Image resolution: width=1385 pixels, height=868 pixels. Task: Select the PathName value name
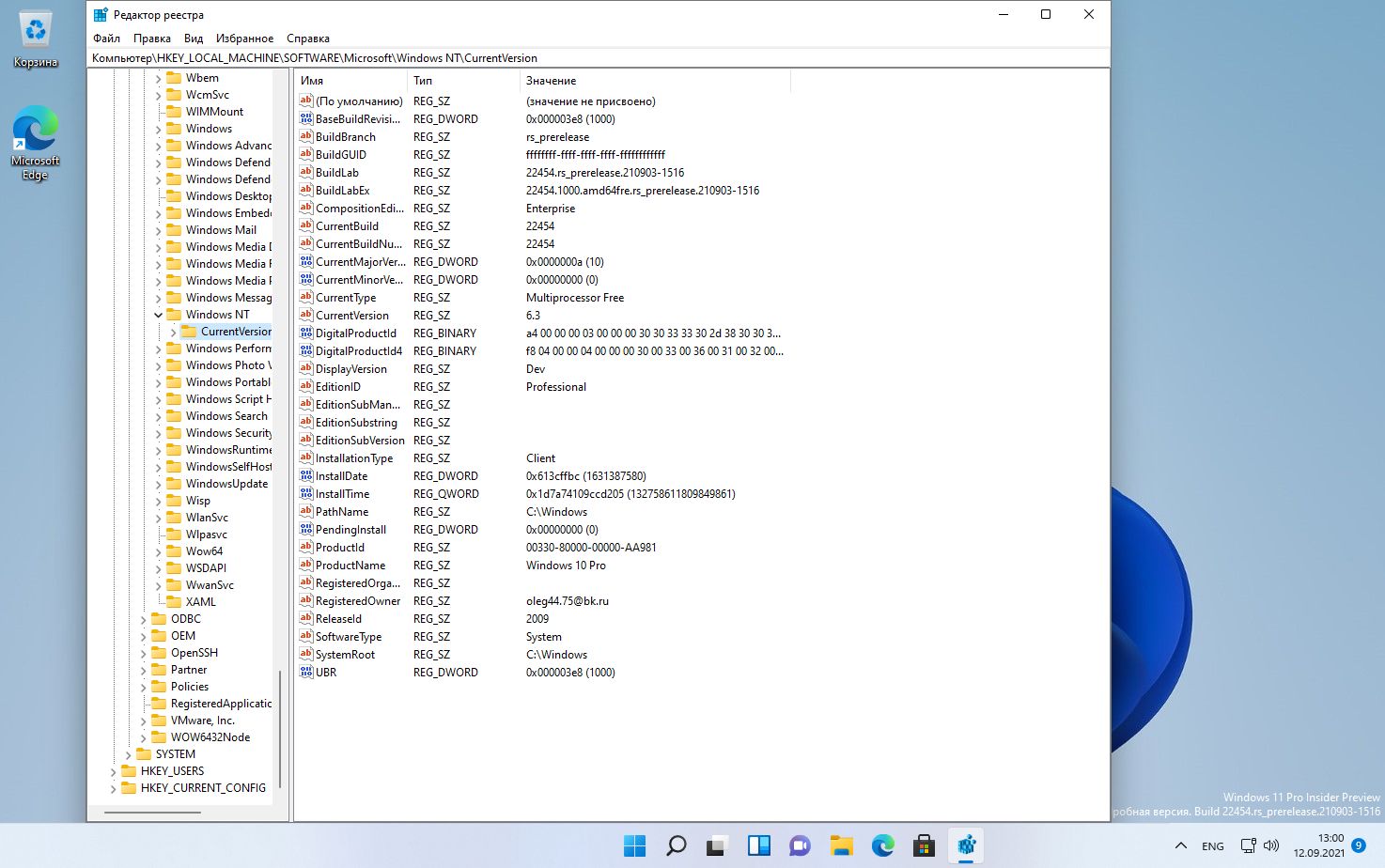pyautogui.click(x=342, y=512)
